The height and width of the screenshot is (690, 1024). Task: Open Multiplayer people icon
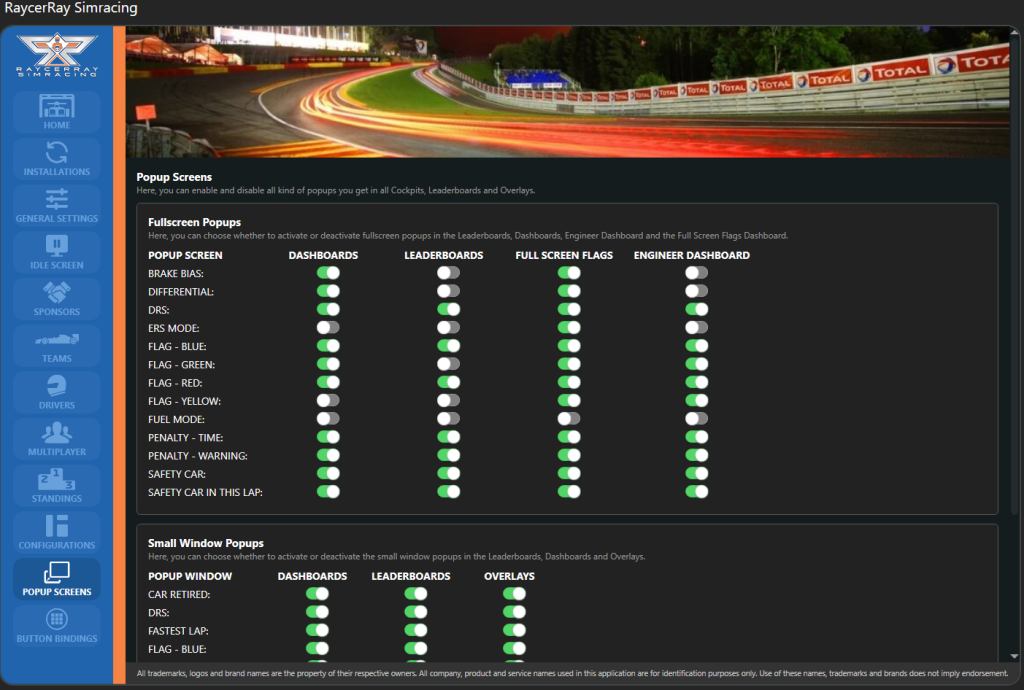(x=57, y=433)
